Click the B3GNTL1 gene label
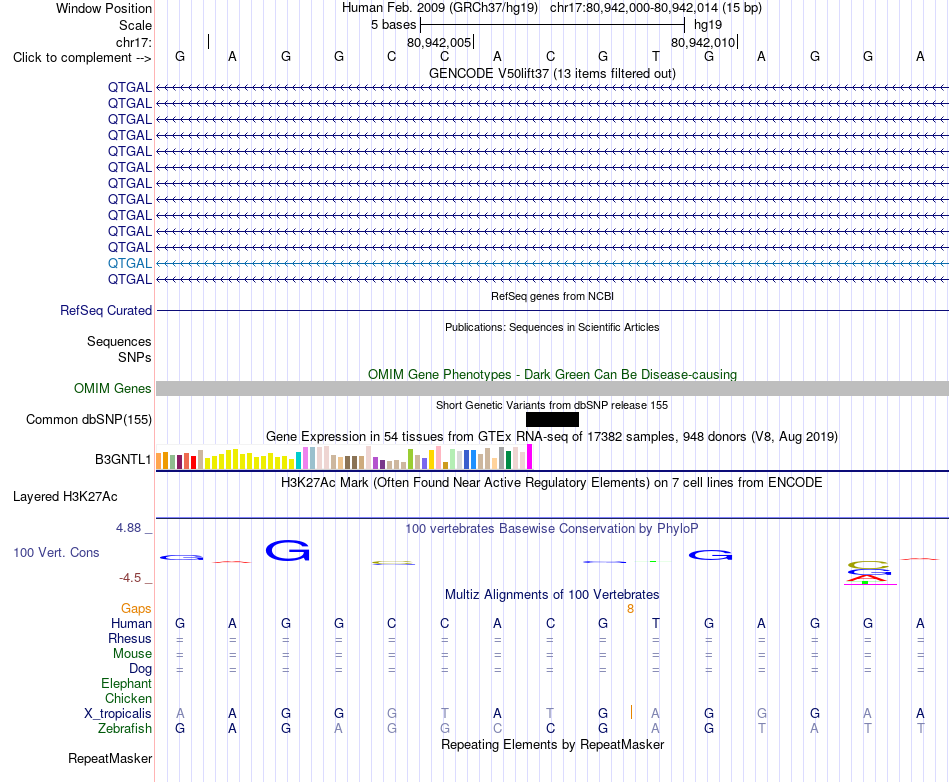The image size is (950, 782). point(123,459)
